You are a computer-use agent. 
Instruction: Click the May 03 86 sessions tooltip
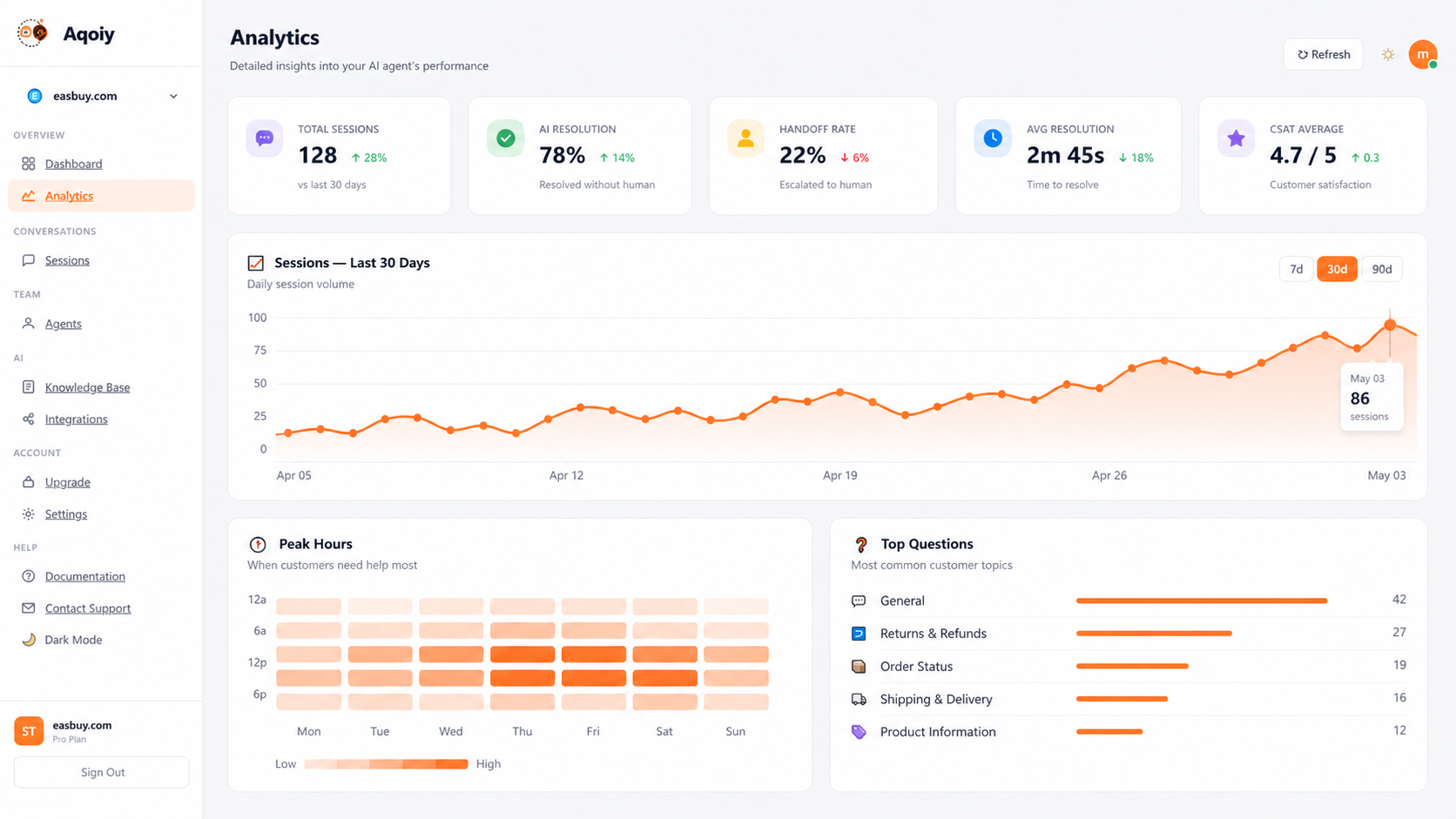pyautogui.click(x=1372, y=397)
